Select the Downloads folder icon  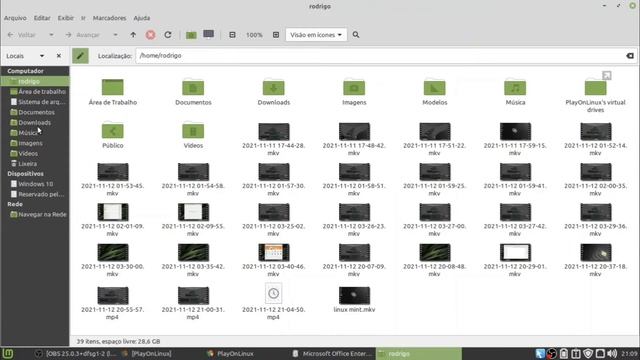click(x=273, y=87)
